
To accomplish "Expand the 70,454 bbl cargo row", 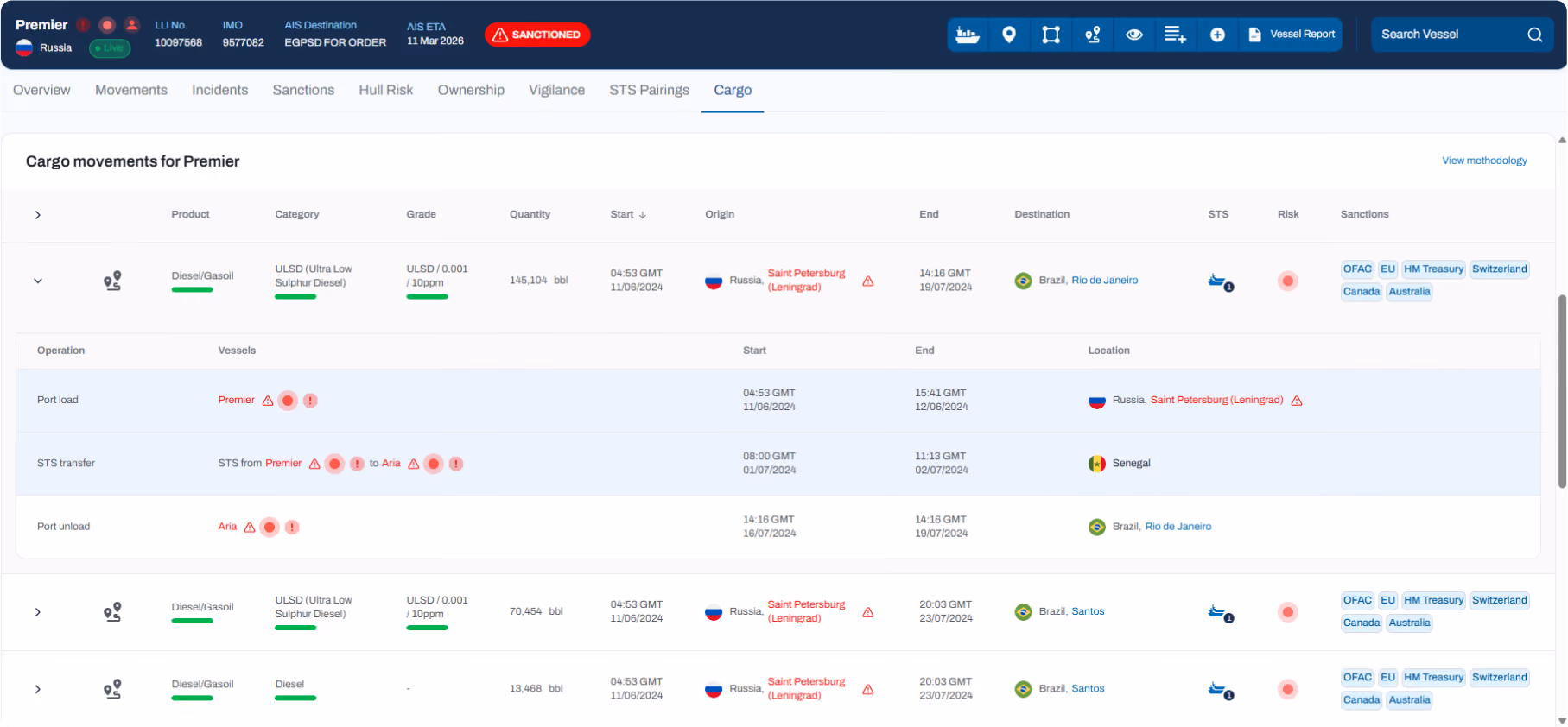I will point(38,612).
